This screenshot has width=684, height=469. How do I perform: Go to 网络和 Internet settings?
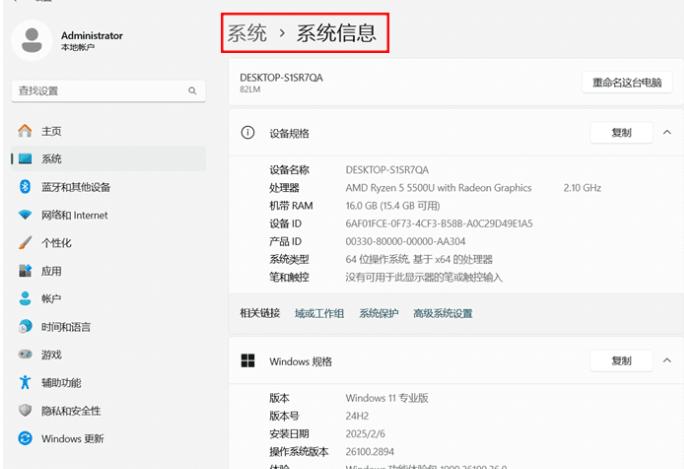tap(108, 215)
